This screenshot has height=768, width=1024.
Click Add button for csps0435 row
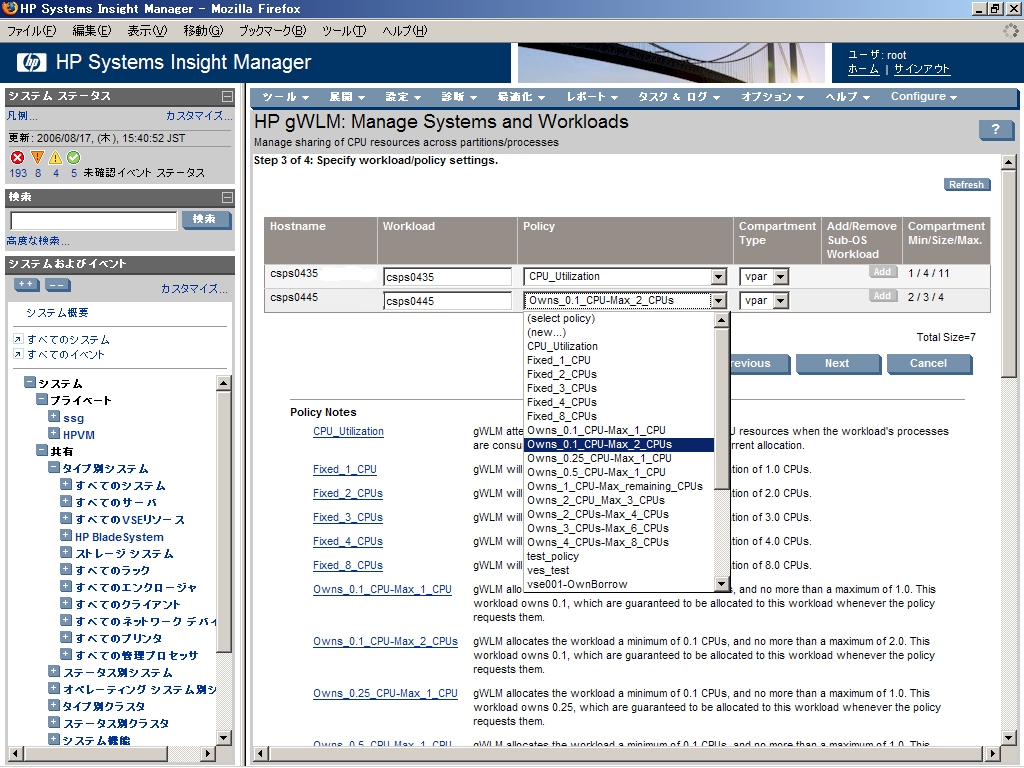click(882, 272)
